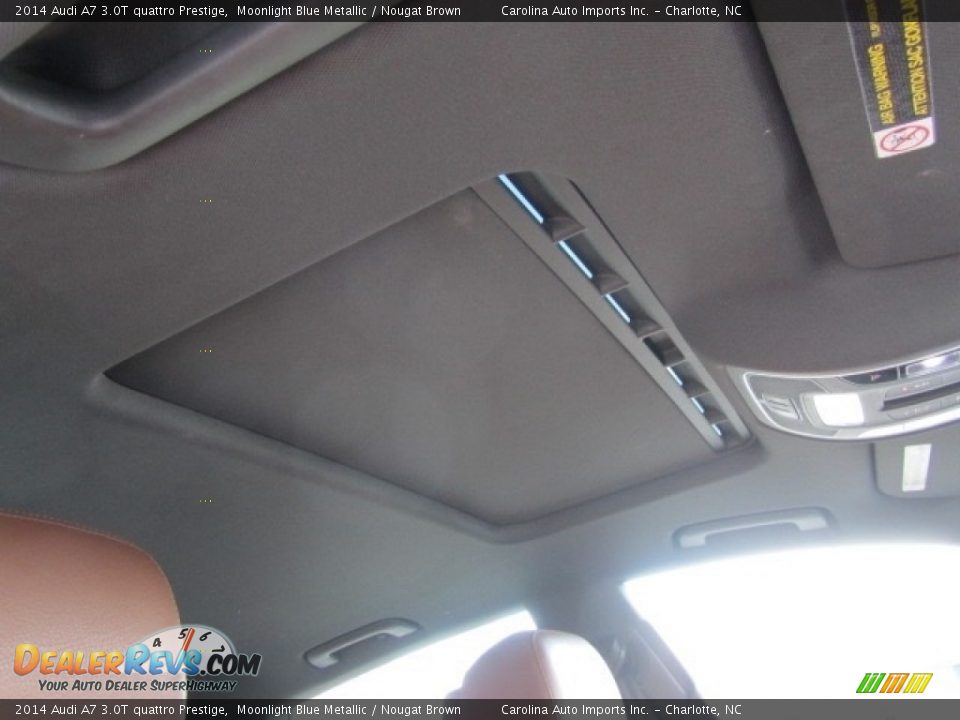Click the front grab handle near the console

click(753, 526)
